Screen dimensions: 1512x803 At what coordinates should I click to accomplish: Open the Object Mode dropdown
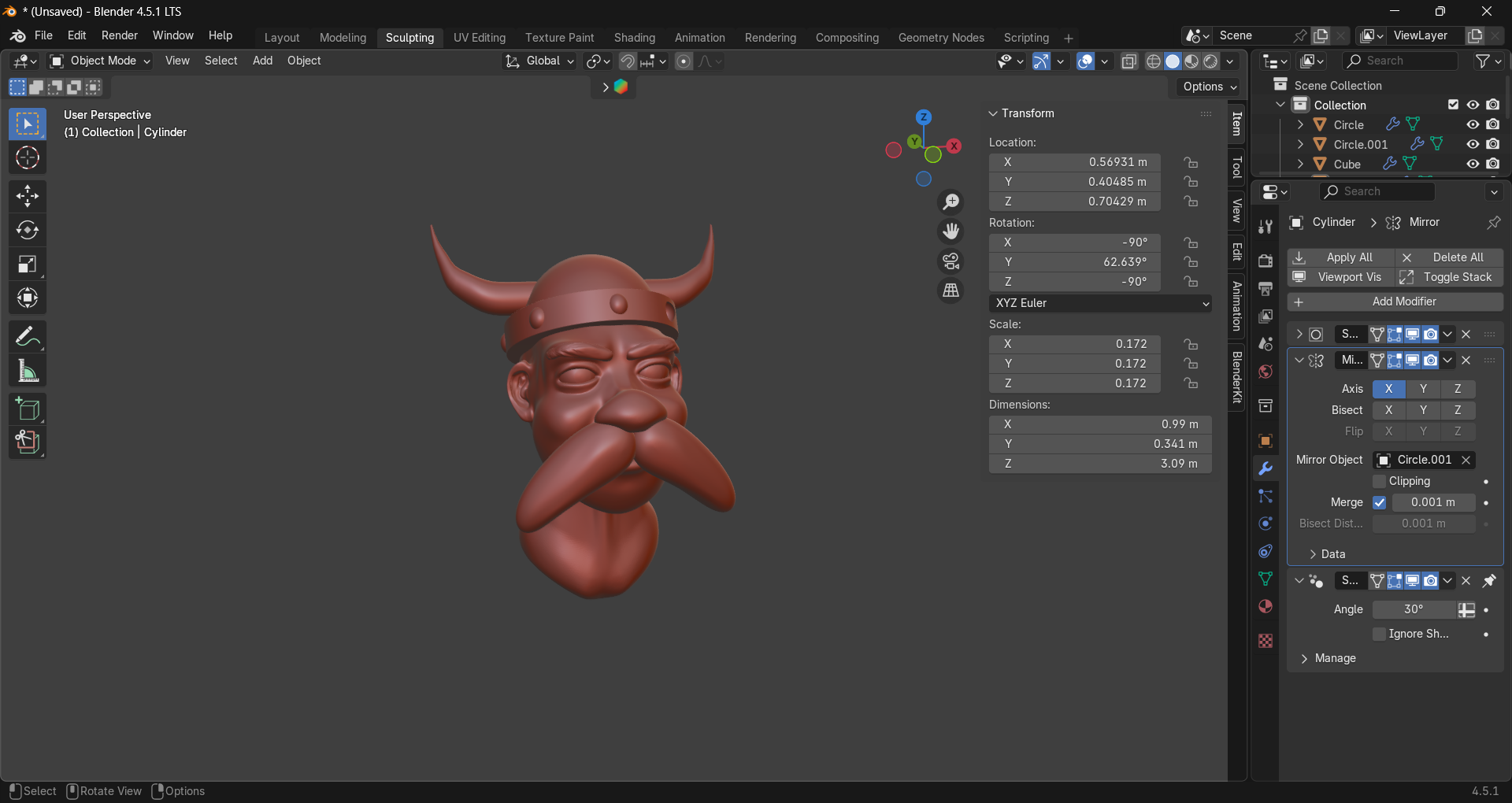[100, 61]
